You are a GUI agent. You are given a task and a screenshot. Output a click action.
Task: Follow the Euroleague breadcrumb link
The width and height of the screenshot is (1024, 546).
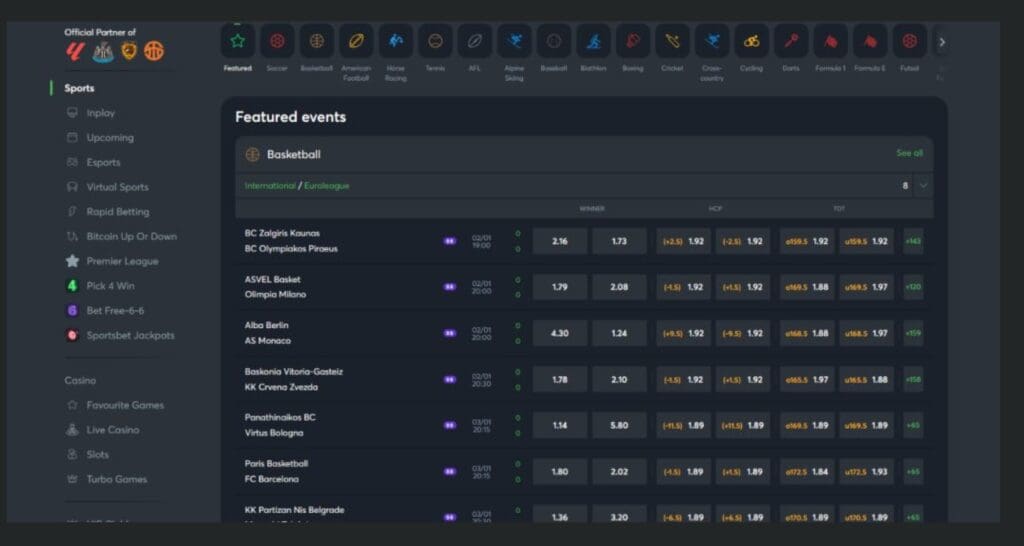(327, 186)
